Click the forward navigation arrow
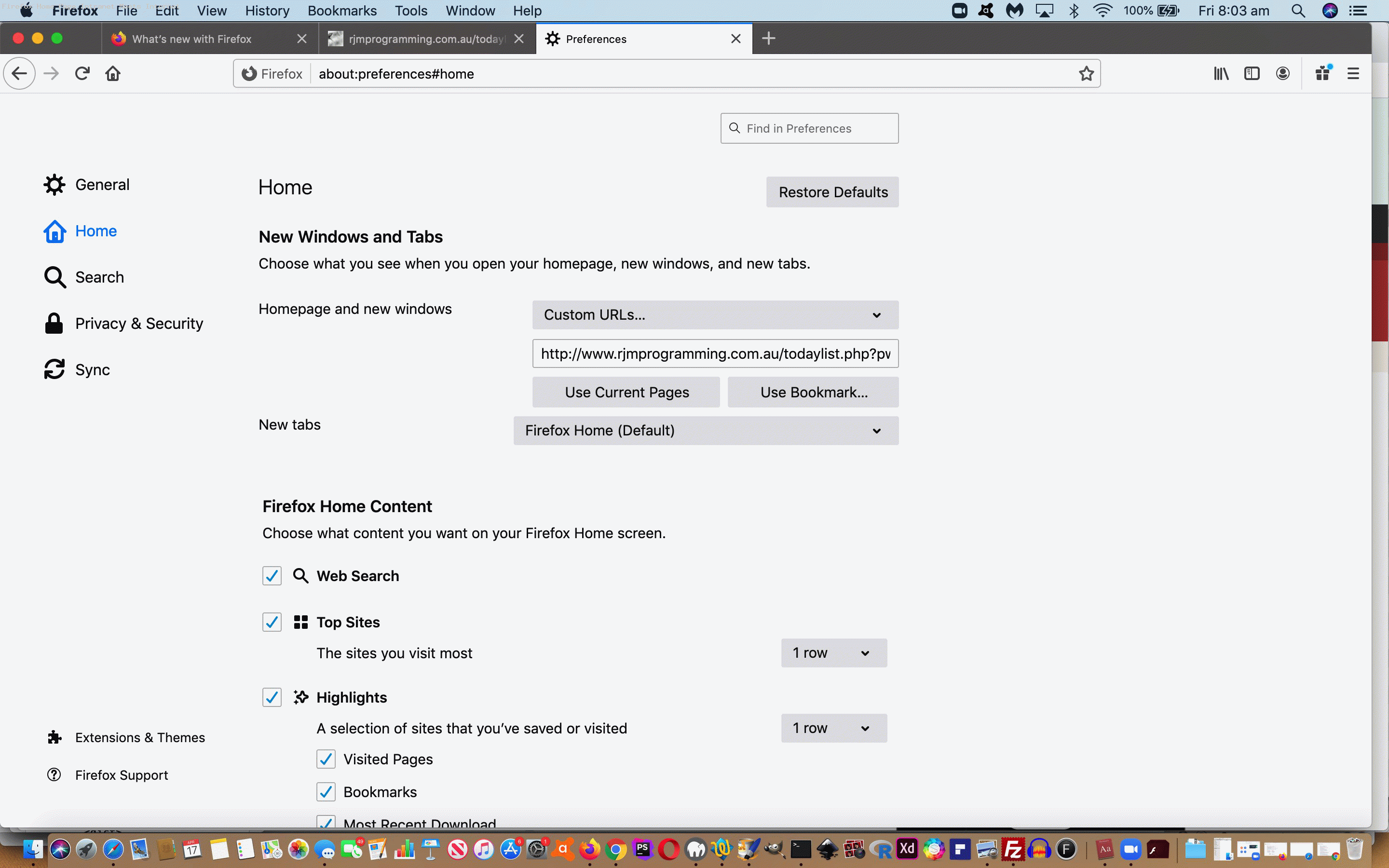Screen dimensions: 1389x868 52,73
